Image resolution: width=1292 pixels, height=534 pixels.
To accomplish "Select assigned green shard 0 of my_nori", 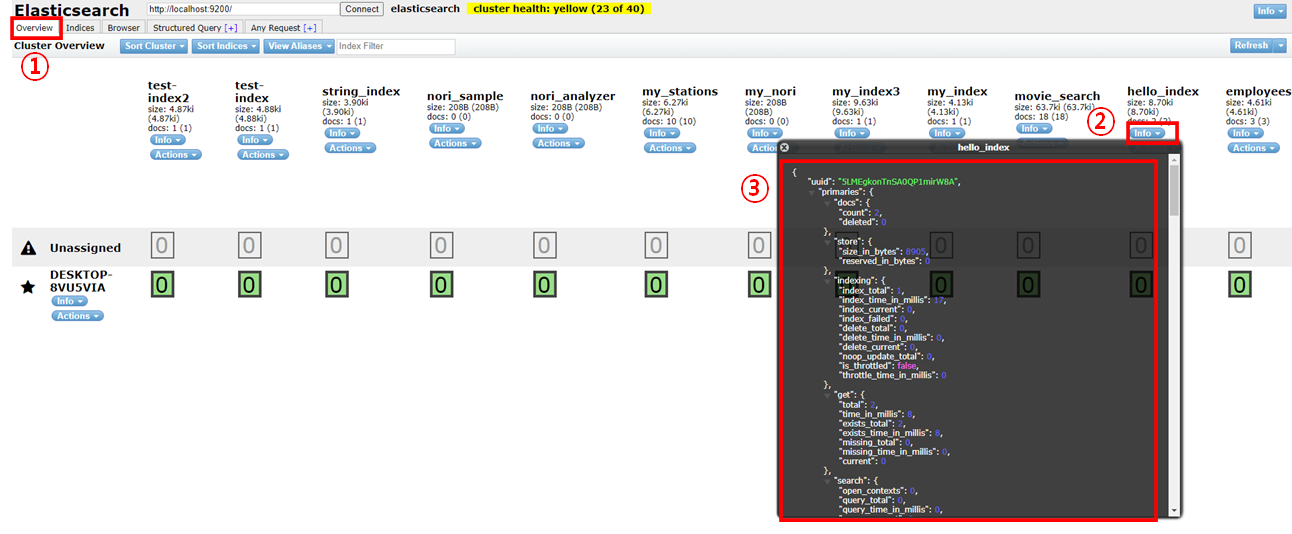I will [x=760, y=285].
